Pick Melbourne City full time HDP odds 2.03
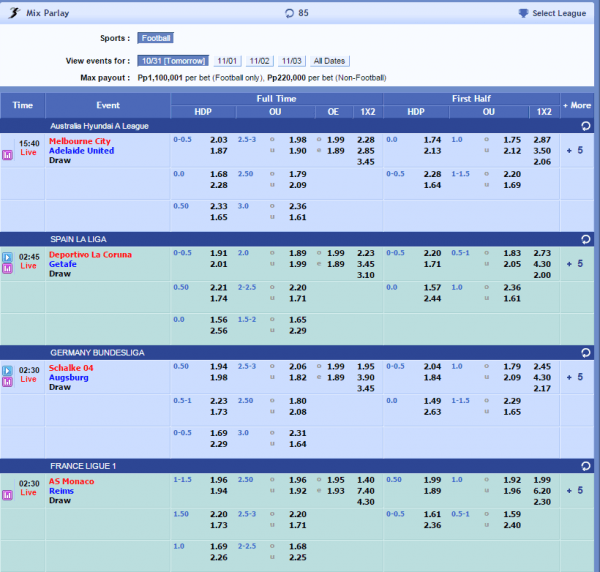This screenshot has width=600, height=572. click(219, 140)
